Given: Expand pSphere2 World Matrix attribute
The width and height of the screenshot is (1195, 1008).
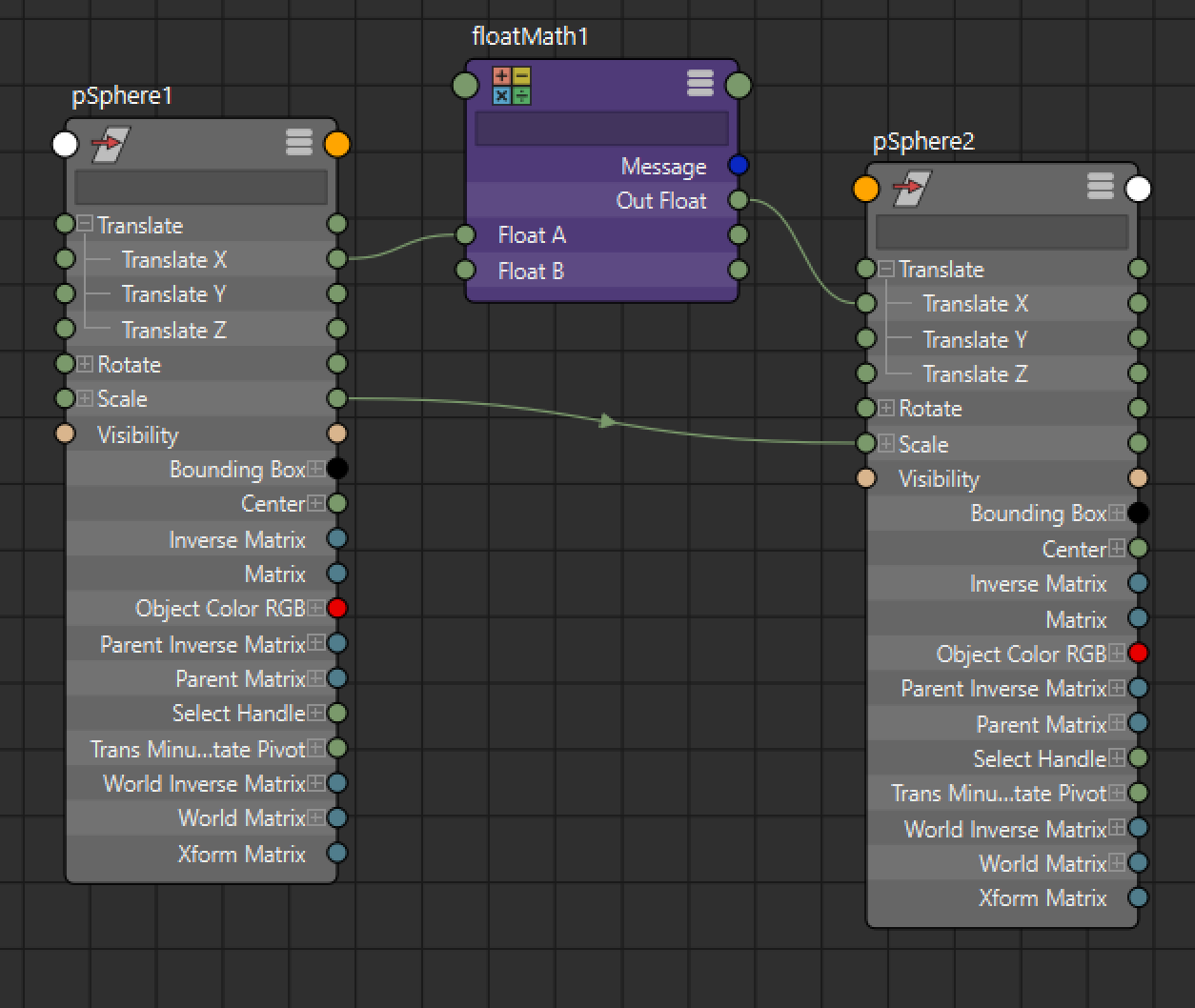Looking at the screenshot, I should coord(1117,863).
